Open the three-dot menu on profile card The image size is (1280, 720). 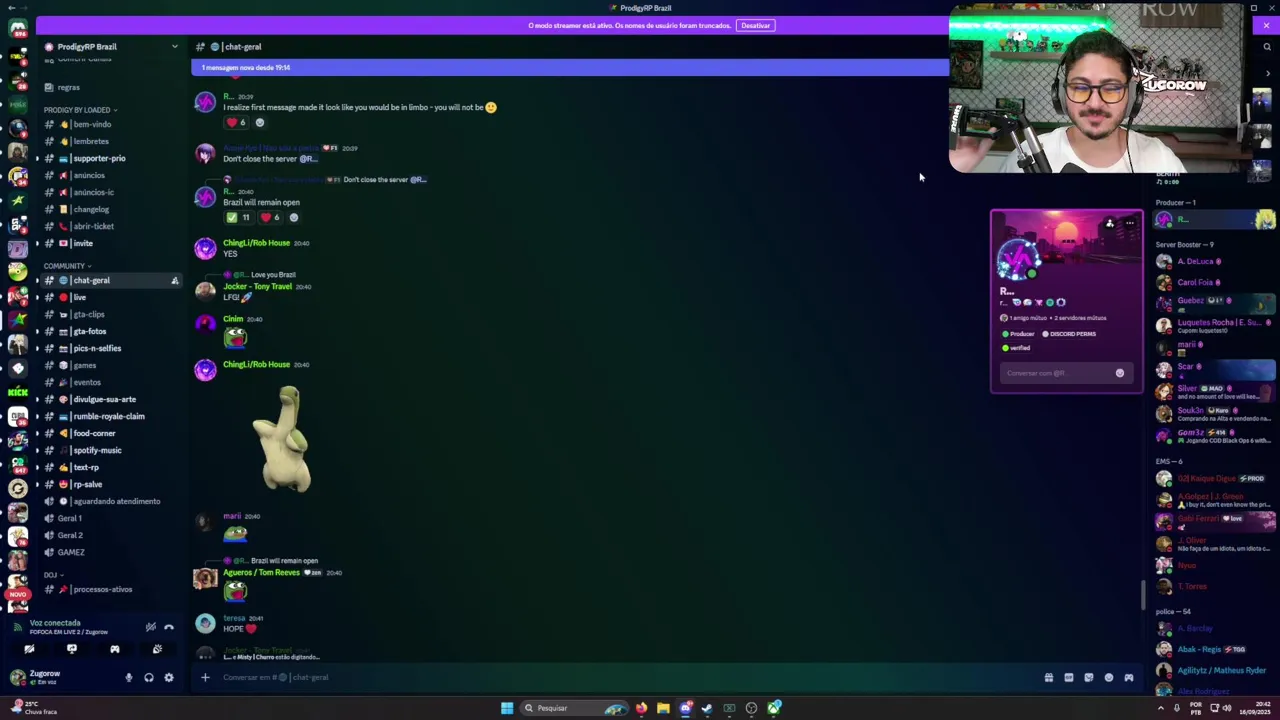coord(1130,223)
